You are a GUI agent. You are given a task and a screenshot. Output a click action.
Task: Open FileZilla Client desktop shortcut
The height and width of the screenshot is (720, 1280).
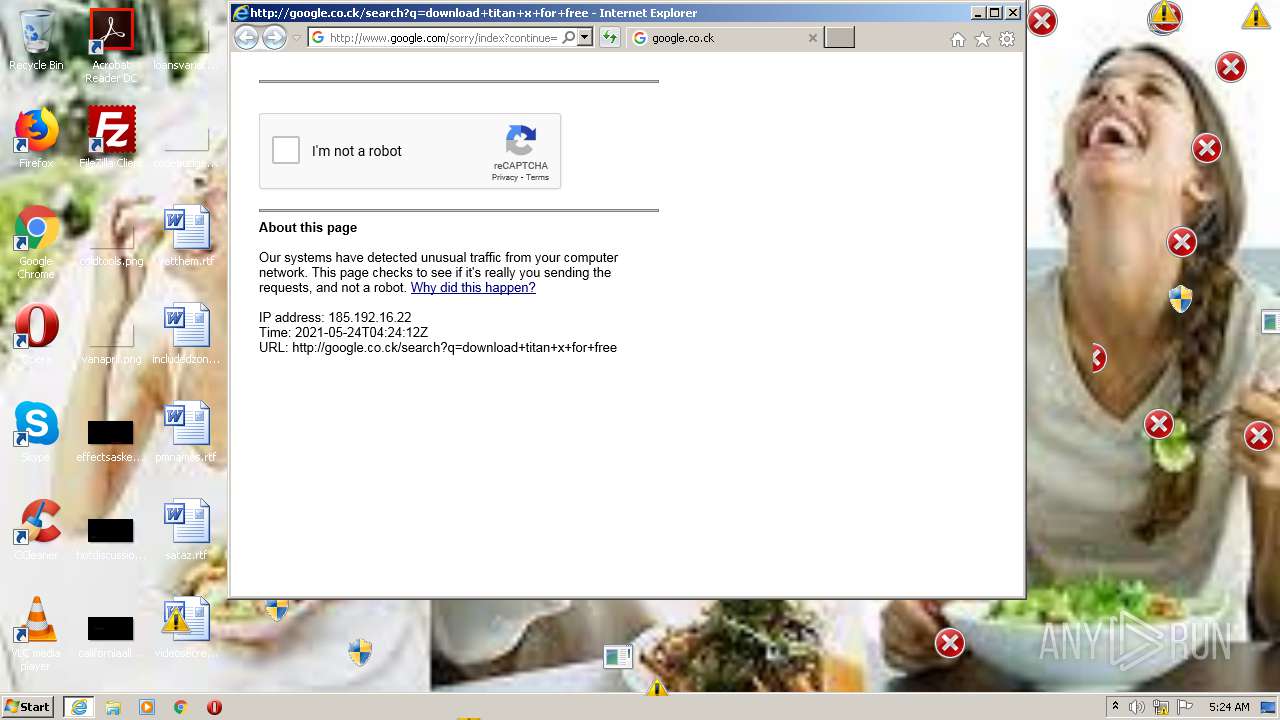click(x=111, y=138)
